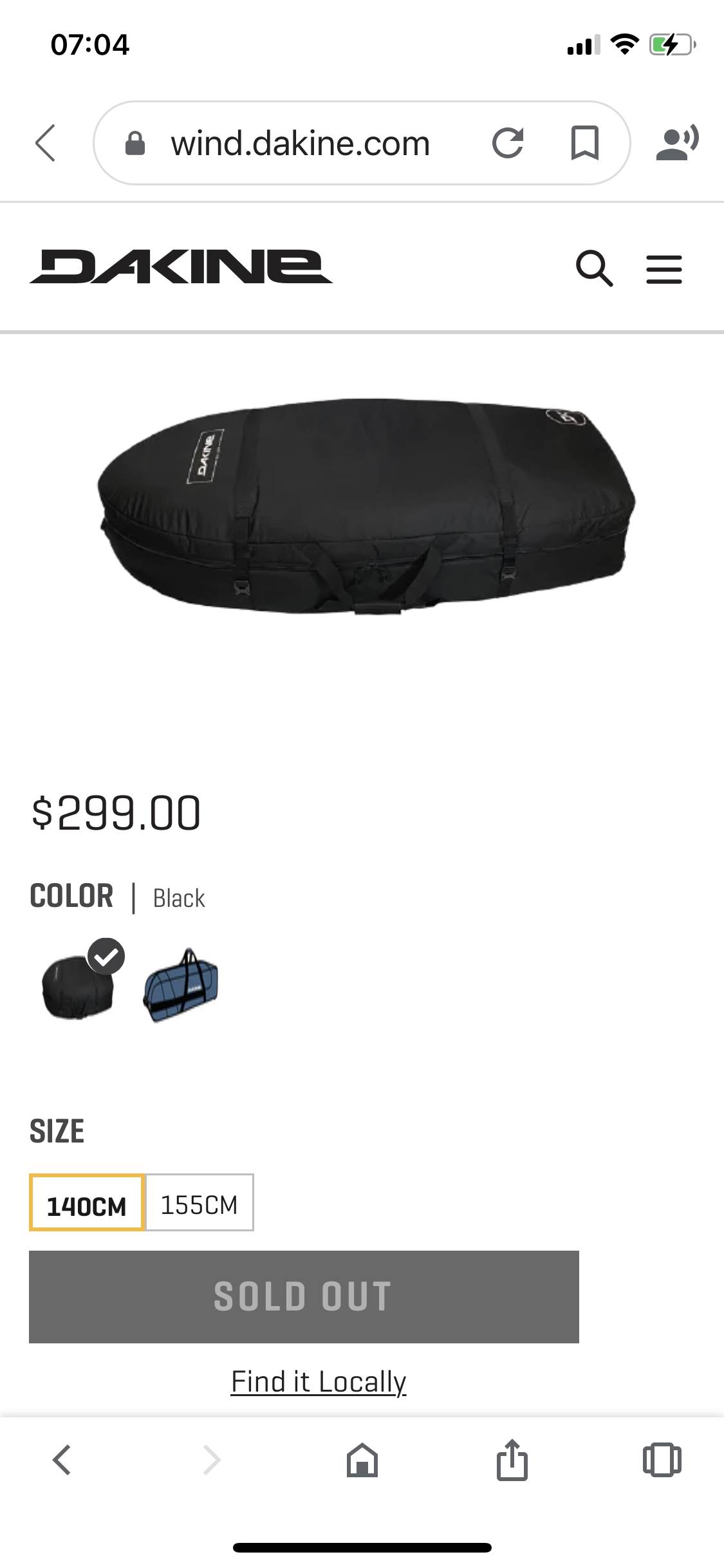Open the read-aloud voice icon
Viewport: 724px width, 1568px height.
coord(677,143)
